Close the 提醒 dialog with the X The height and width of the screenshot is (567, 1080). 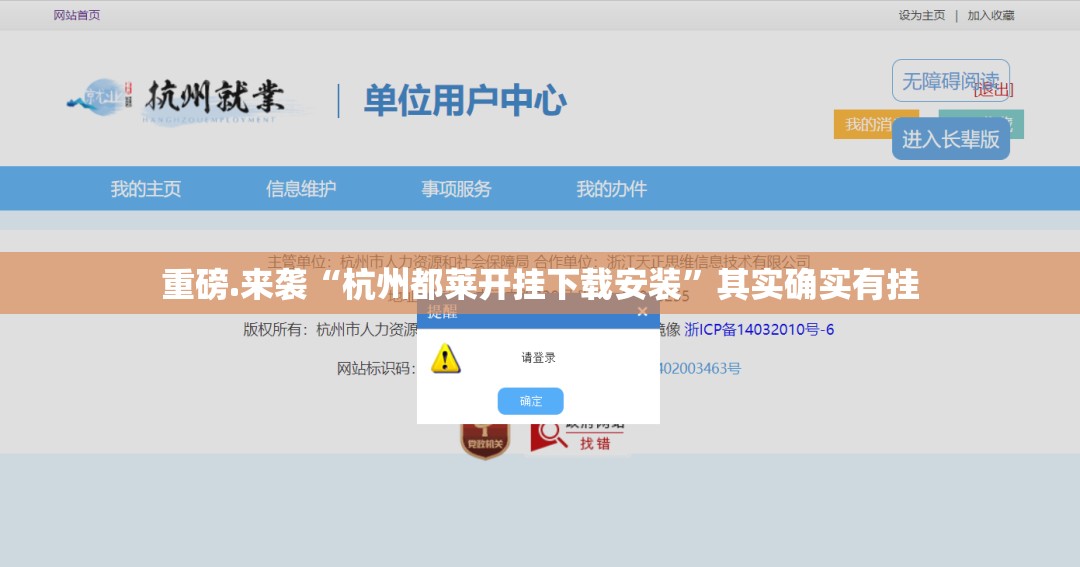coord(642,312)
